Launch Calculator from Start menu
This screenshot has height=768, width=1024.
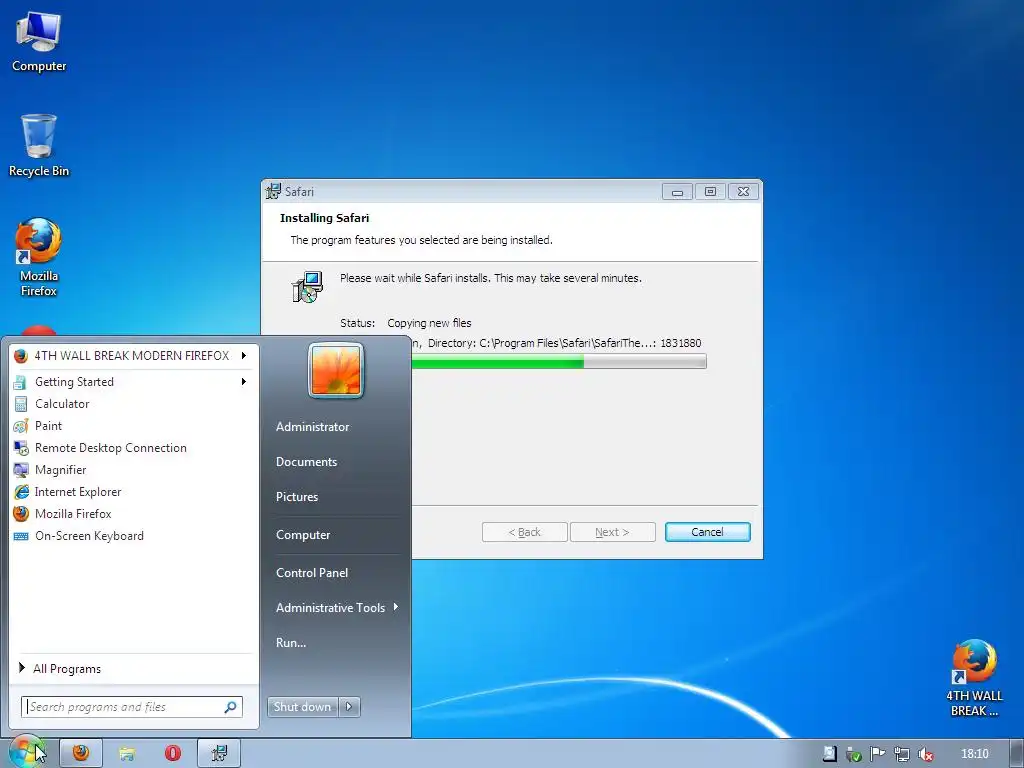click(62, 404)
